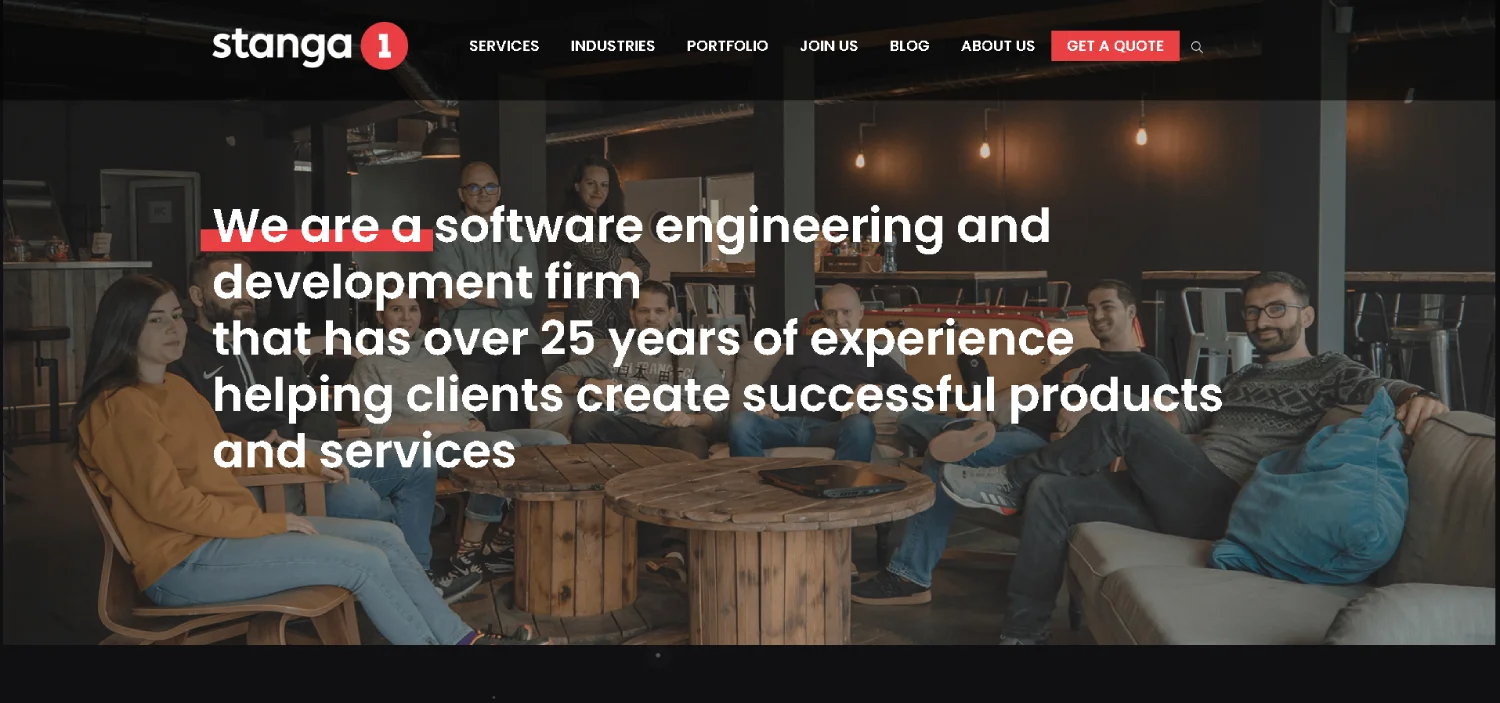Go to the Portfolio page
The image size is (1500, 703).
coord(727,46)
